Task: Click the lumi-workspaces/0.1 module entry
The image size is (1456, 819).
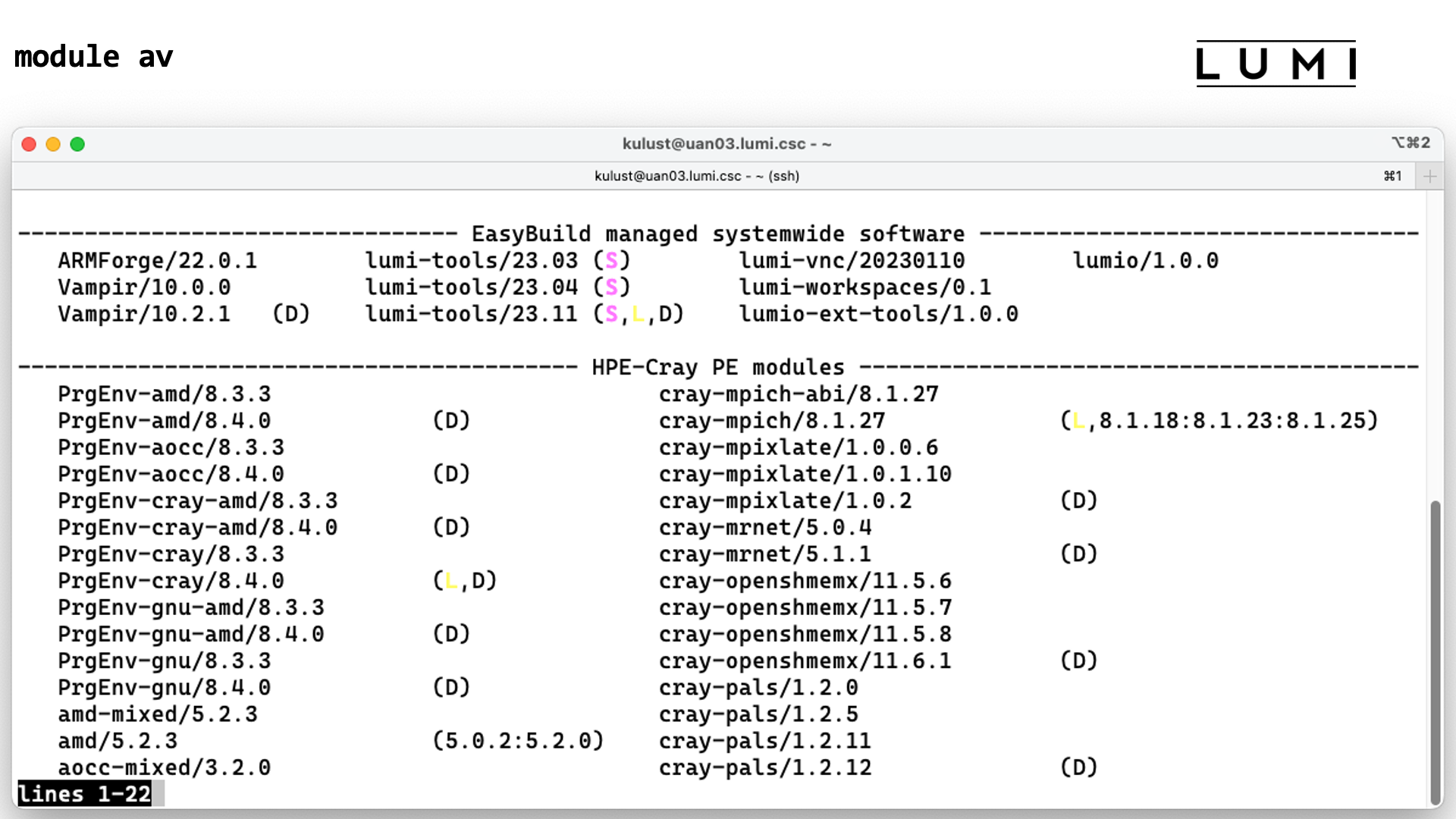Action: click(x=865, y=287)
